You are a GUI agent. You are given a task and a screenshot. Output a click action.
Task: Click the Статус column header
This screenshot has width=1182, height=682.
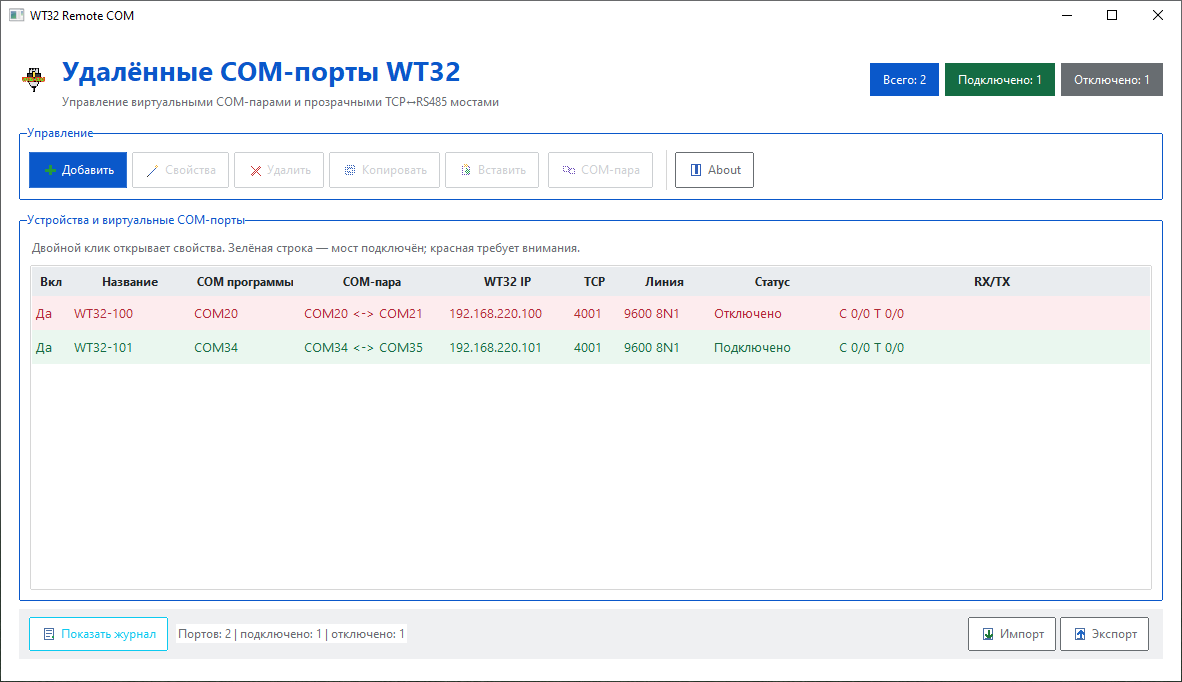click(772, 282)
